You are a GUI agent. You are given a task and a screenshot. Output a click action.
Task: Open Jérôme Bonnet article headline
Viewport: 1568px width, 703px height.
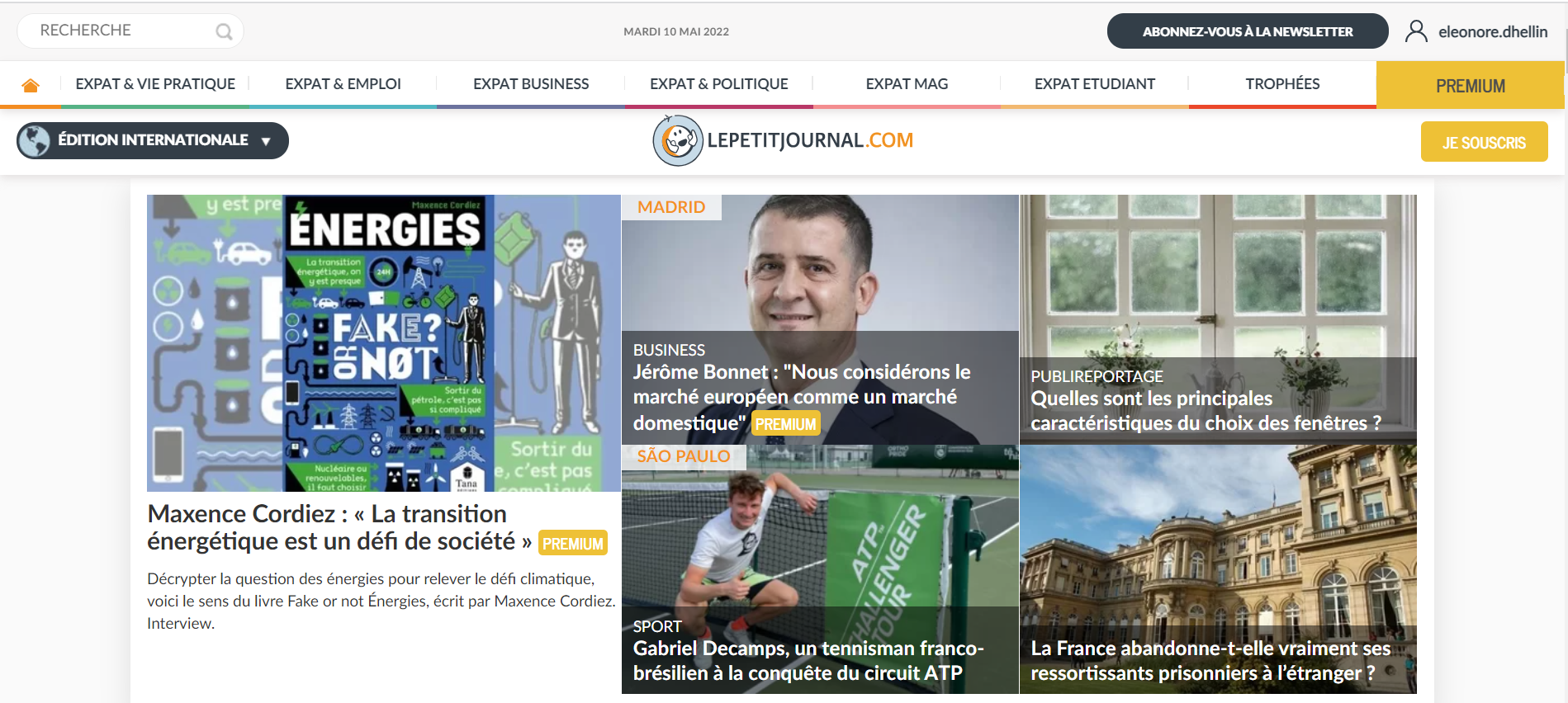click(x=801, y=397)
